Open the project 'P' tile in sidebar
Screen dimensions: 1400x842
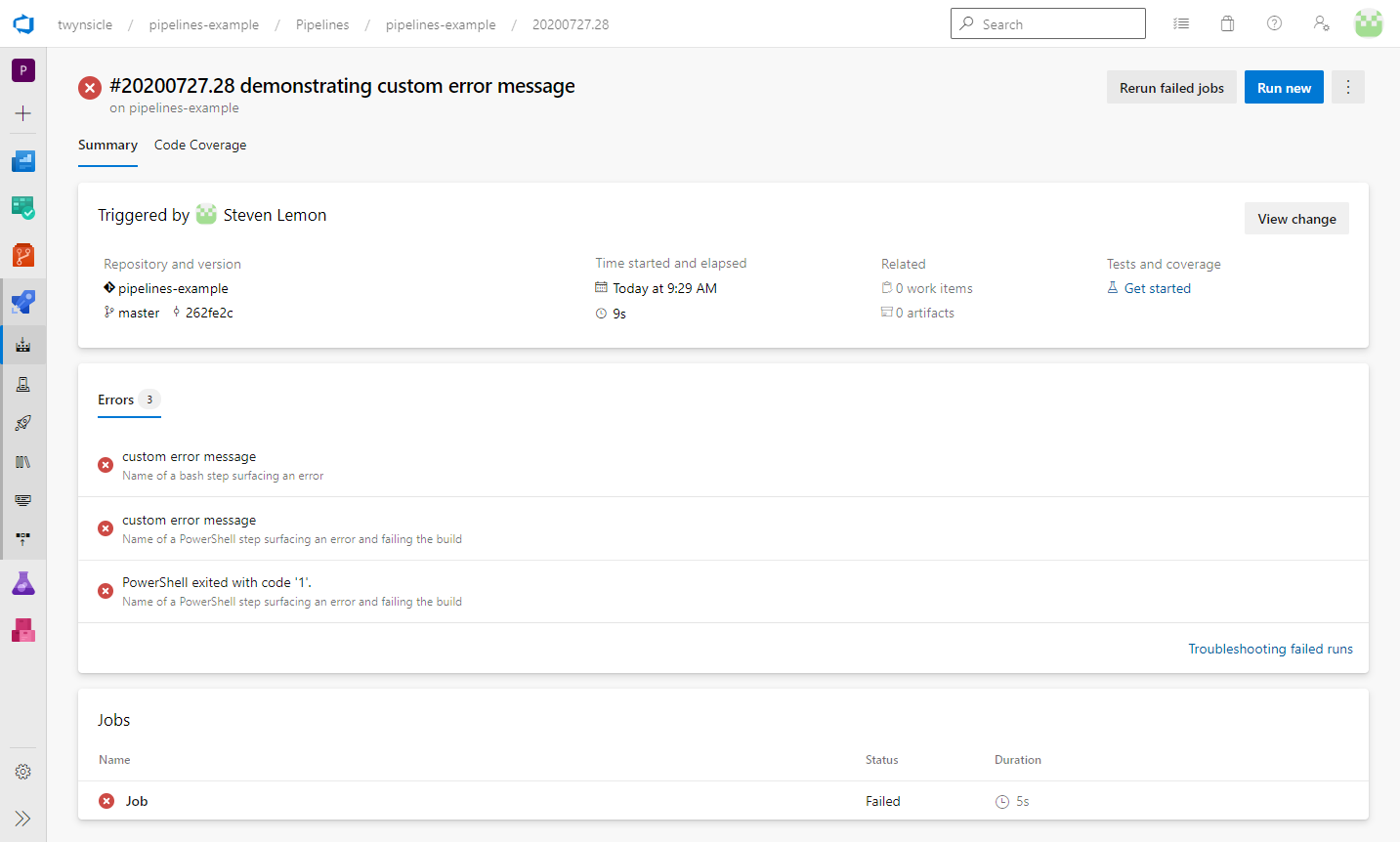click(23, 70)
